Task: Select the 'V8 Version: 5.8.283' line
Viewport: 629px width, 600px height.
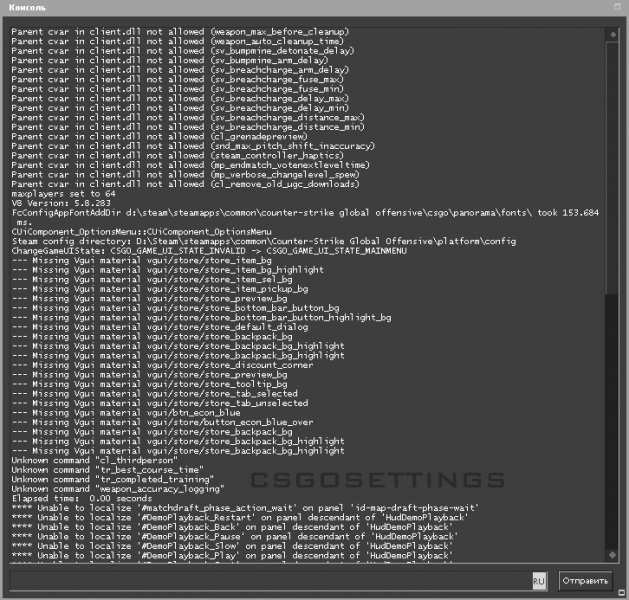Action: 61,203
